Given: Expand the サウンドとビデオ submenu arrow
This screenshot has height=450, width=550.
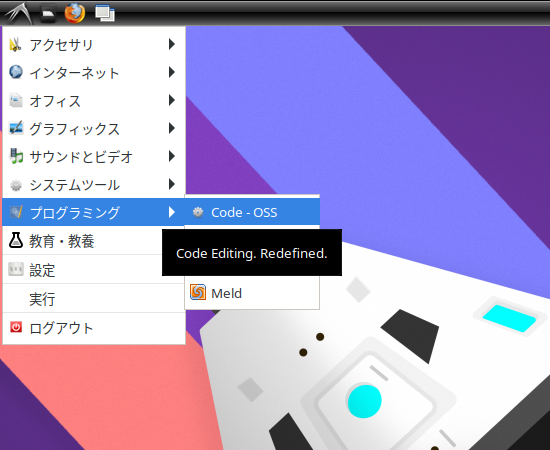Looking at the screenshot, I should click(x=172, y=156).
